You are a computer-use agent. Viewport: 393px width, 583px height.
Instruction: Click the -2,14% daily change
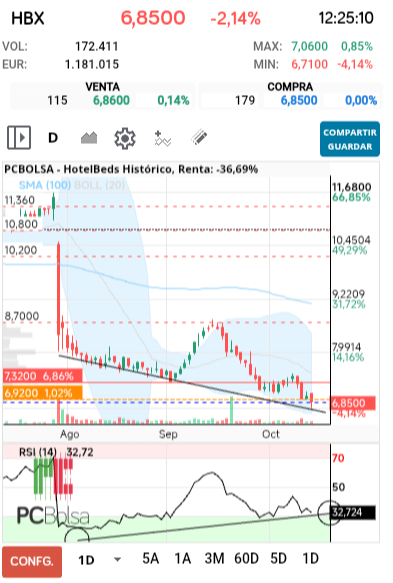(235, 18)
